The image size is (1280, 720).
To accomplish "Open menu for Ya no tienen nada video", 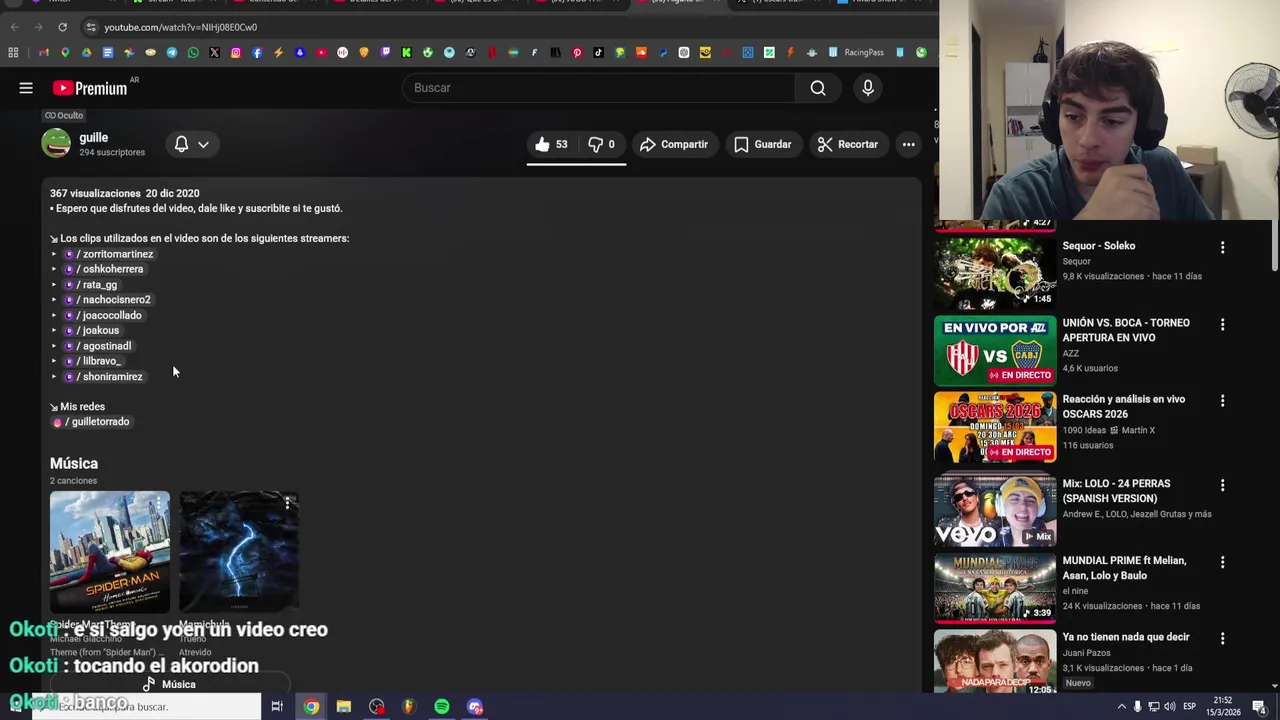I will [1222, 638].
